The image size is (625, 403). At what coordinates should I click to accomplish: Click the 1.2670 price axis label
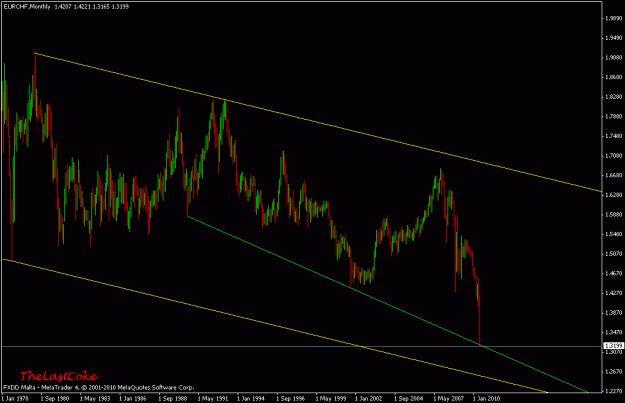[x=614, y=372]
